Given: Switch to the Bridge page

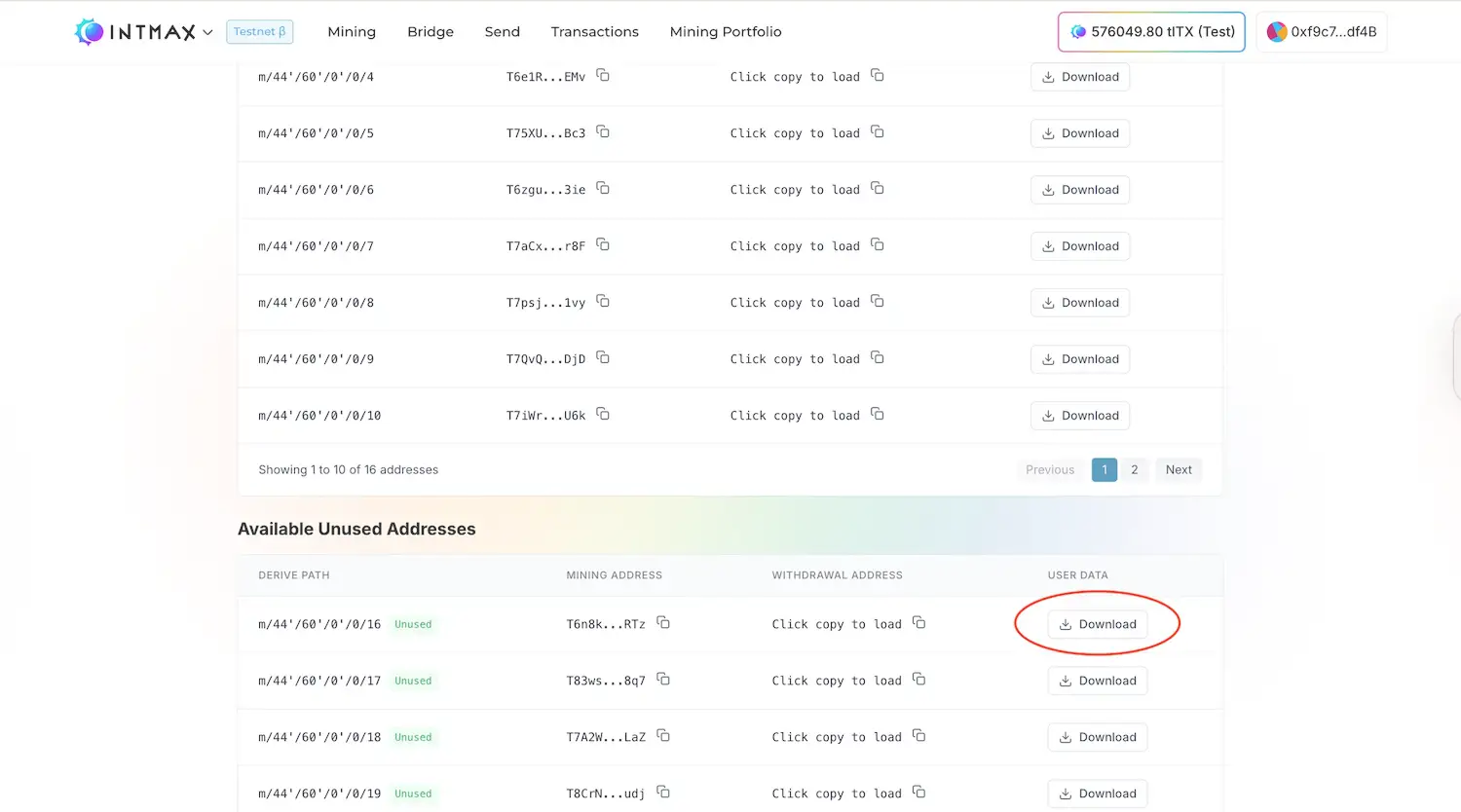Looking at the screenshot, I should point(431,32).
